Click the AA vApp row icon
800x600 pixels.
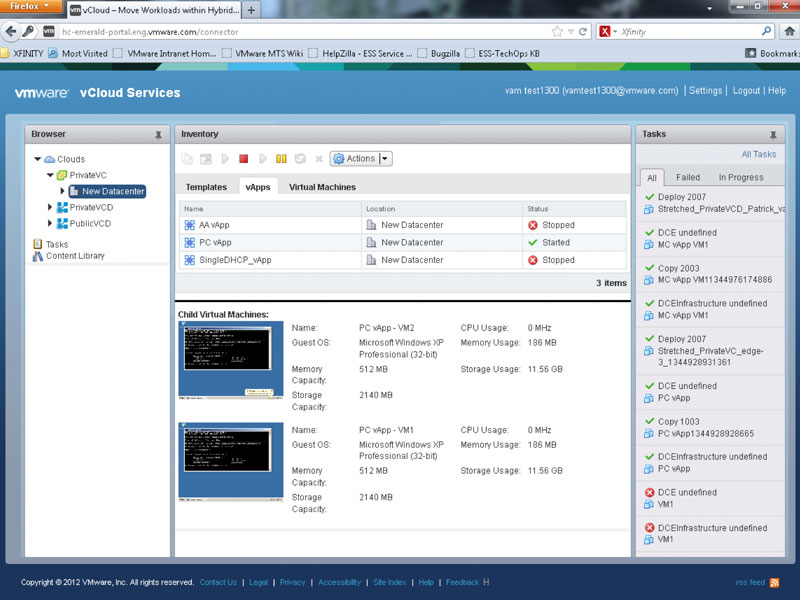click(189, 225)
